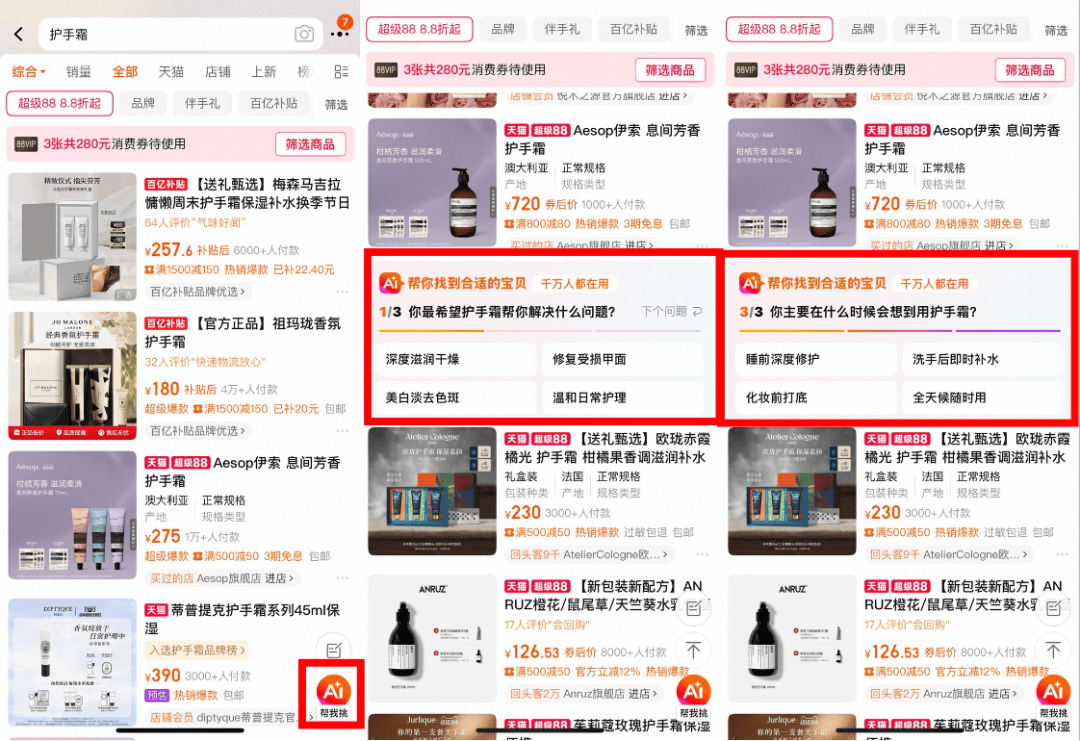1080x741 pixels.
Task: Expand the 综合 sort dropdown
Action: [29, 72]
